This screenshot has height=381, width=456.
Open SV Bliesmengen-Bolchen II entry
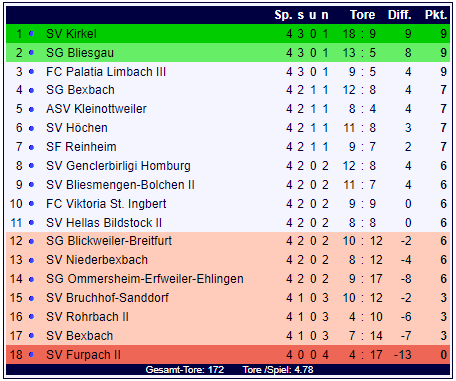[120, 185]
